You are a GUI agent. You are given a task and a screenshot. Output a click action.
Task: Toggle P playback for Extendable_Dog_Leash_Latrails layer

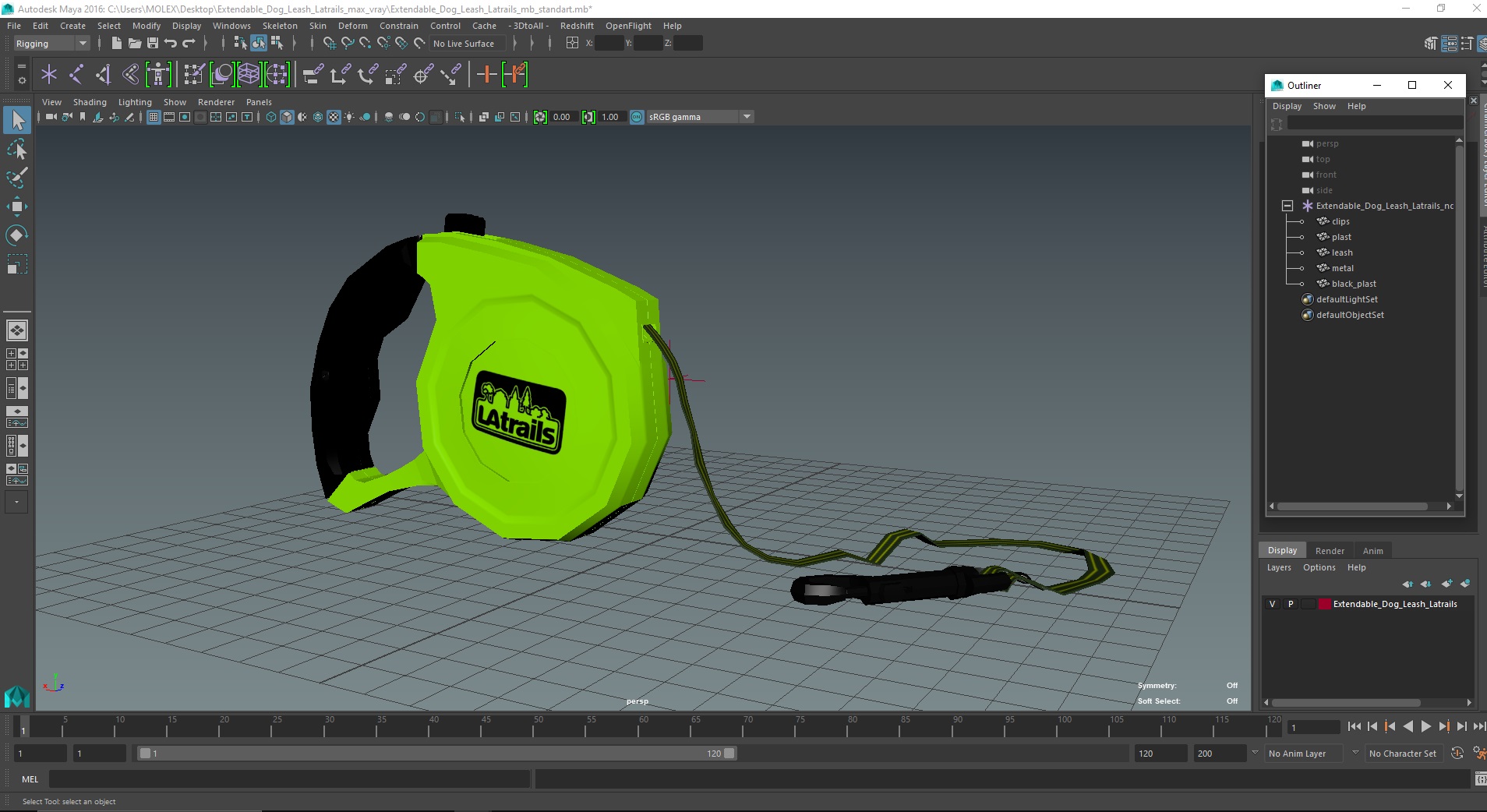pyautogui.click(x=1291, y=604)
